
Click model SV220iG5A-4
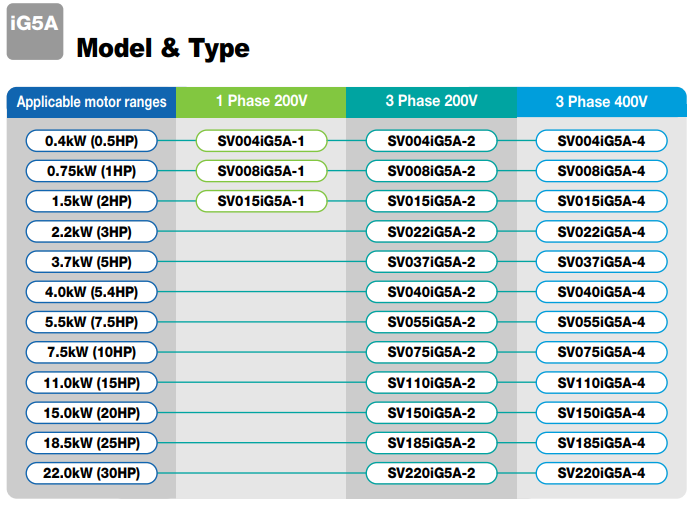tap(601, 473)
